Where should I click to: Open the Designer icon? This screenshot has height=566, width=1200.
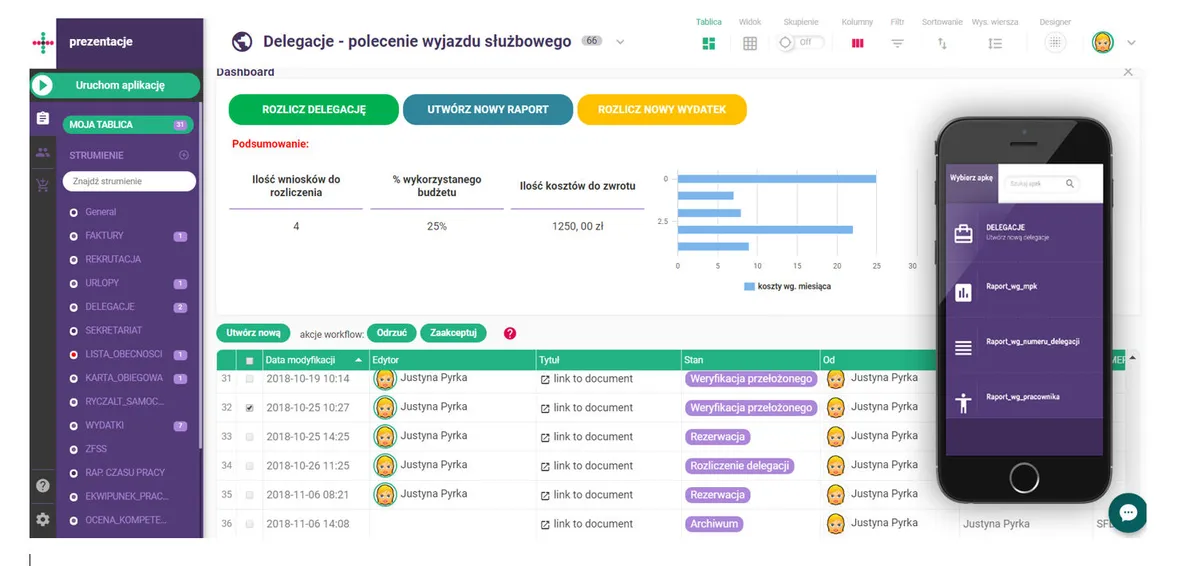1055,43
